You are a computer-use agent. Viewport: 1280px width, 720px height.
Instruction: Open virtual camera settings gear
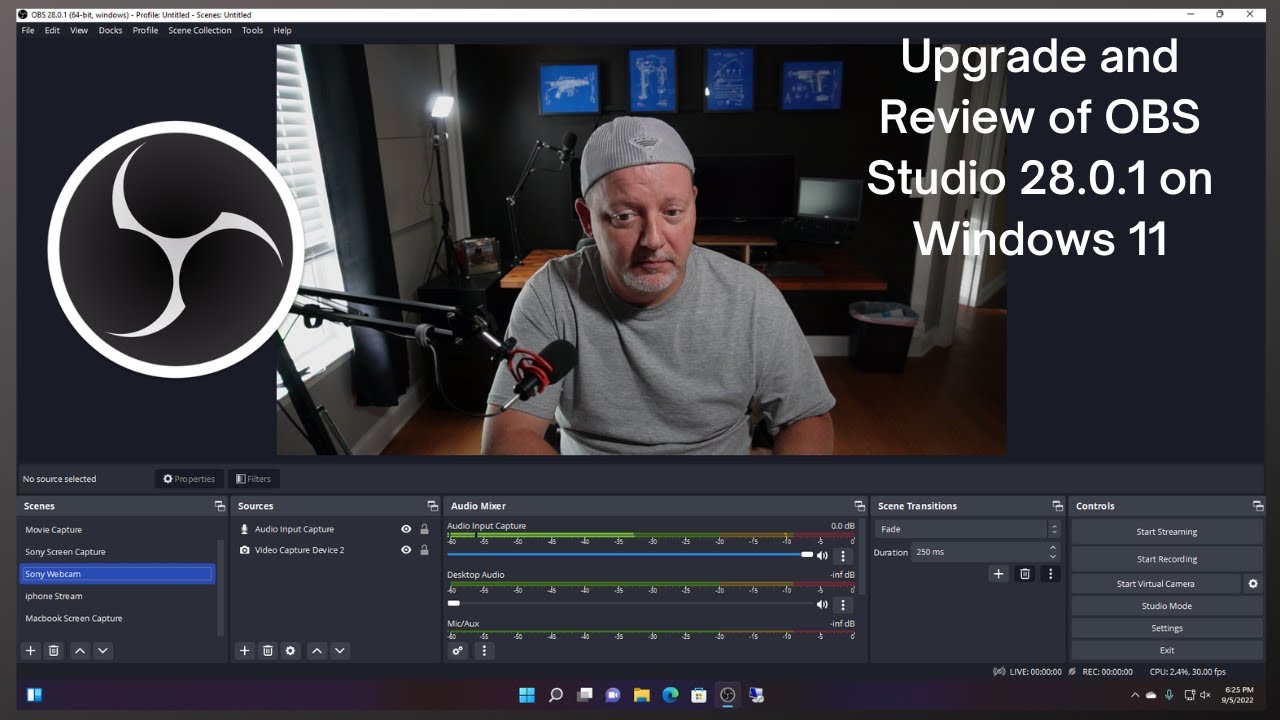point(1253,583)
